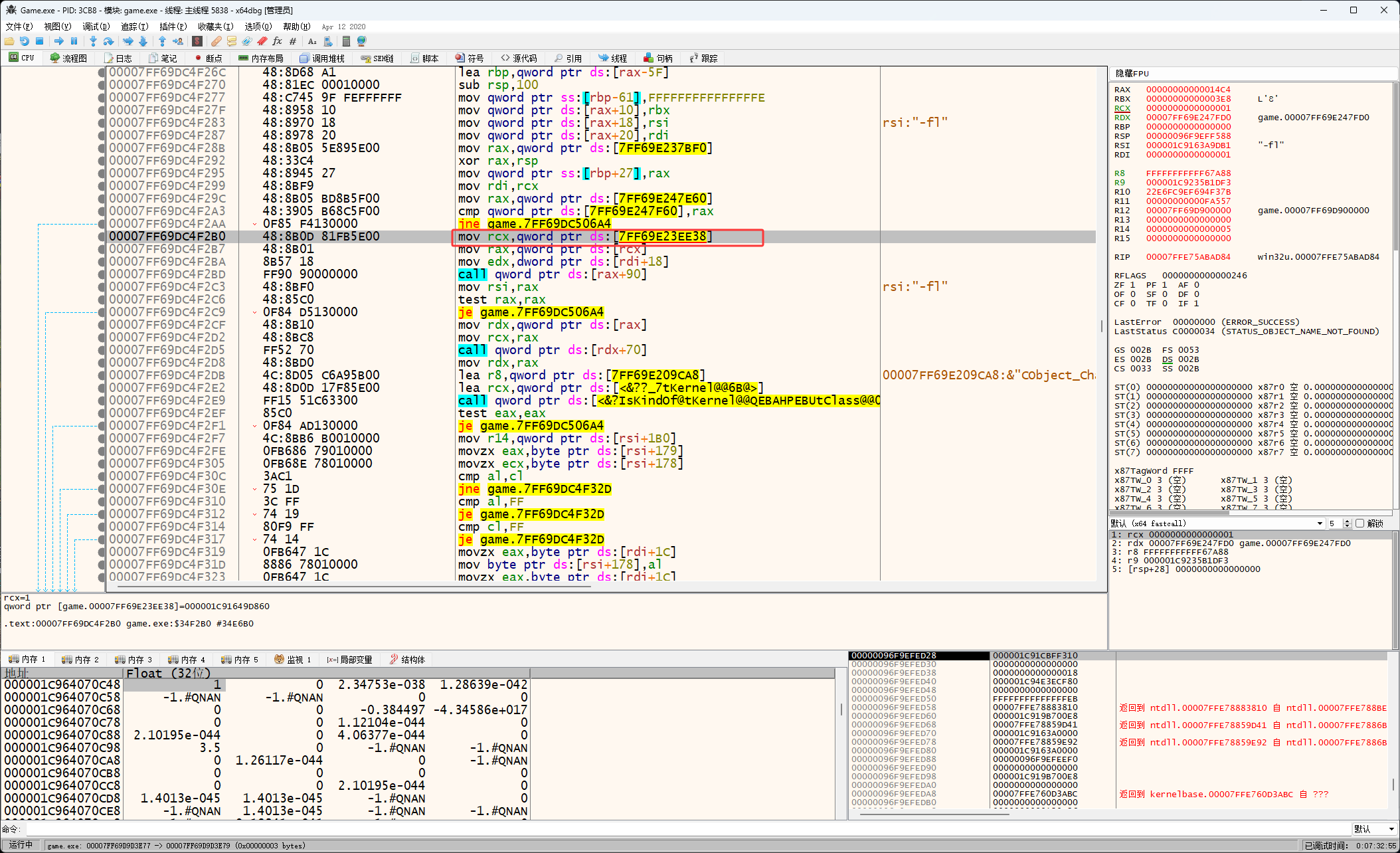Click the Pause execution icon
The width and height of the screenshot is (1400, 853).
click(x=74, y=41)
